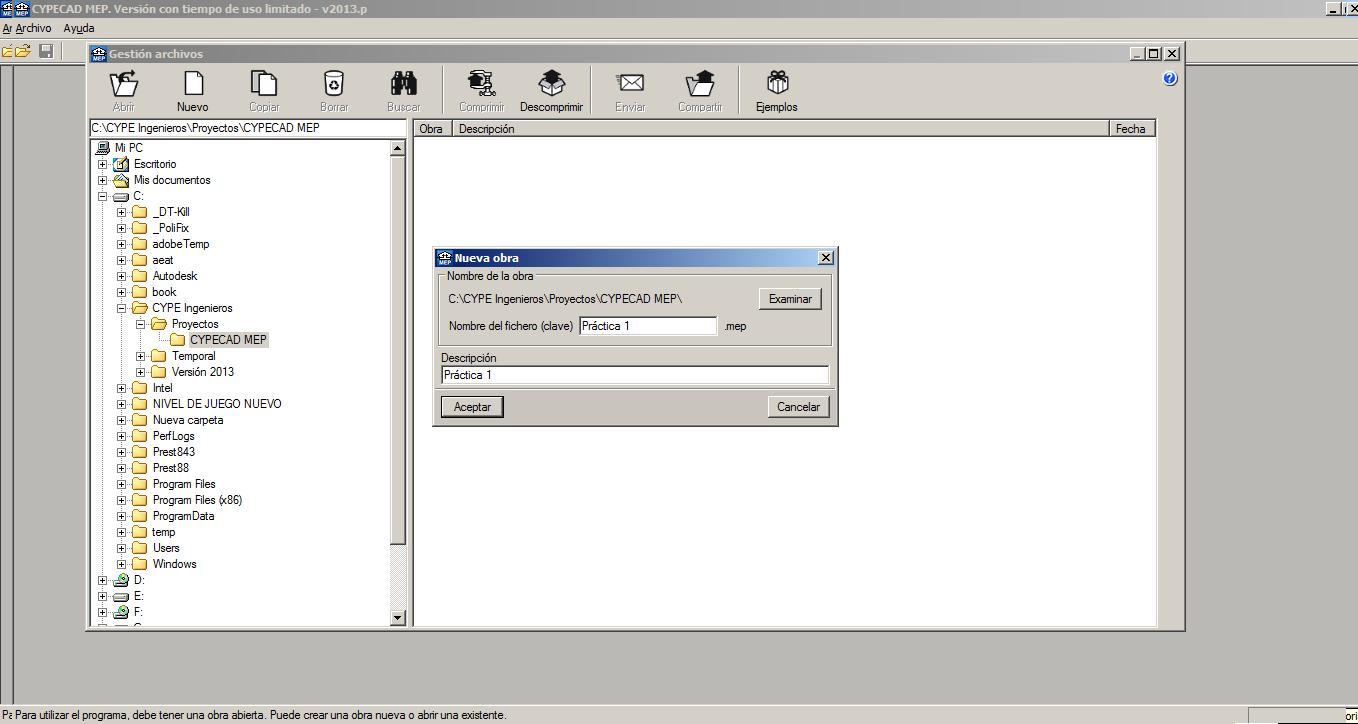Screen dimensions: 1358x724
Task: Expand the Versión 2013 folder
Action: click(141, 372)
